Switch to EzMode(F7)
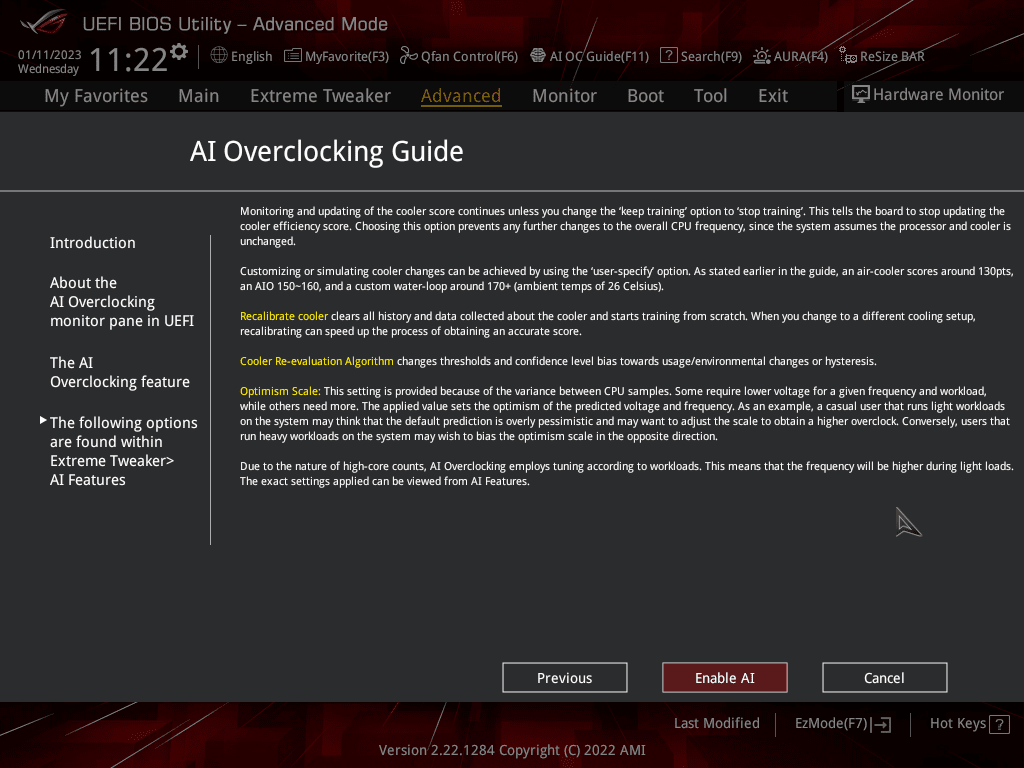 click(x=842, y=724)
